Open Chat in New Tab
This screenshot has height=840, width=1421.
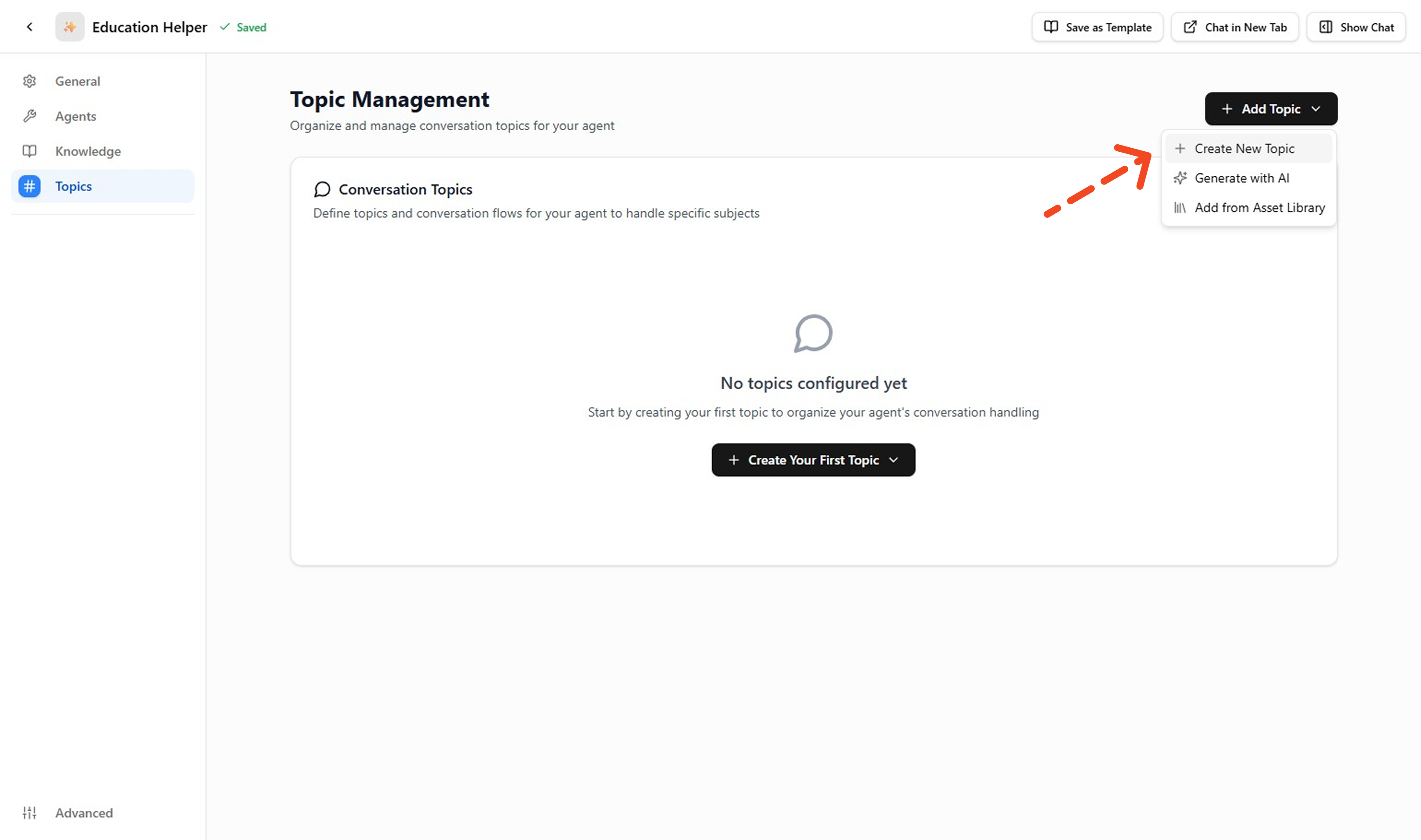[1235, 27]
